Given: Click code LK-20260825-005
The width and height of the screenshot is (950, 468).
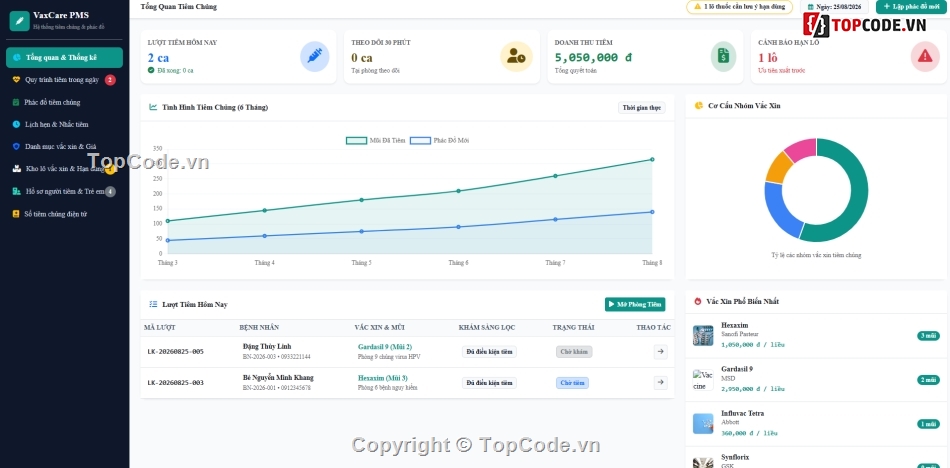Looking at the screenshot, I should (176, 352).
